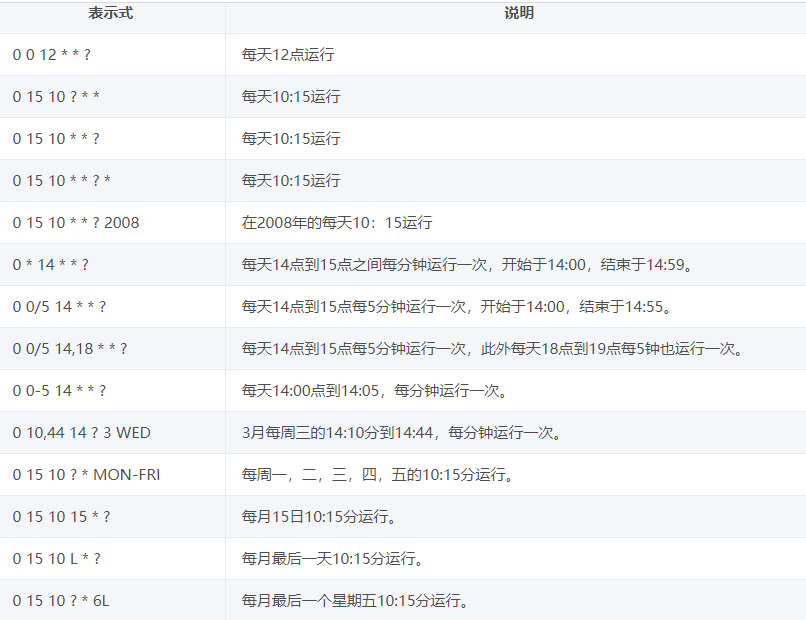This screenshot has height=620, width=806.
Task: Click the description 每天12点运行
Action: 285,55
